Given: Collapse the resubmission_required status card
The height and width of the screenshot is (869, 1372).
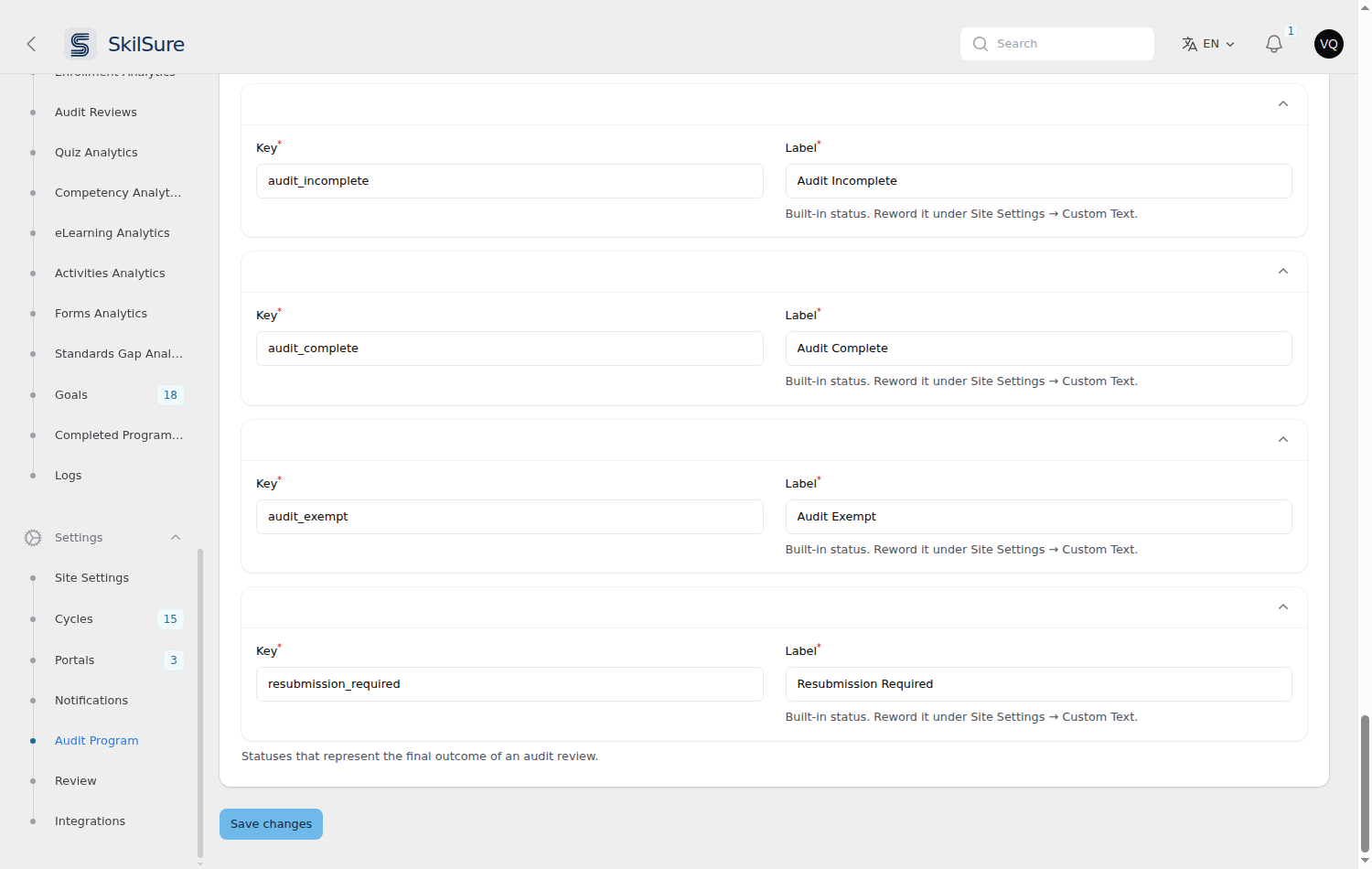Looking at the screenshot, I should (x=1283, y=607).
